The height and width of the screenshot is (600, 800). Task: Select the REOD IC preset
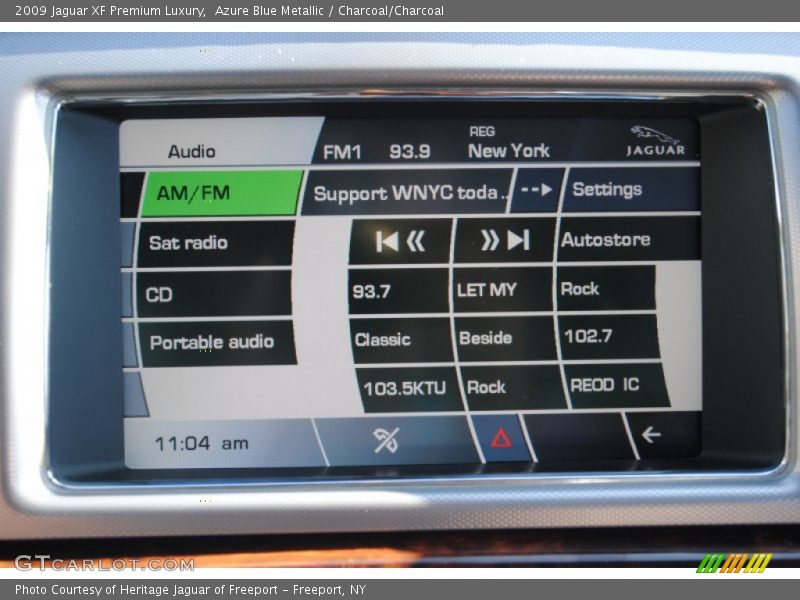click(x=616, y=385)
